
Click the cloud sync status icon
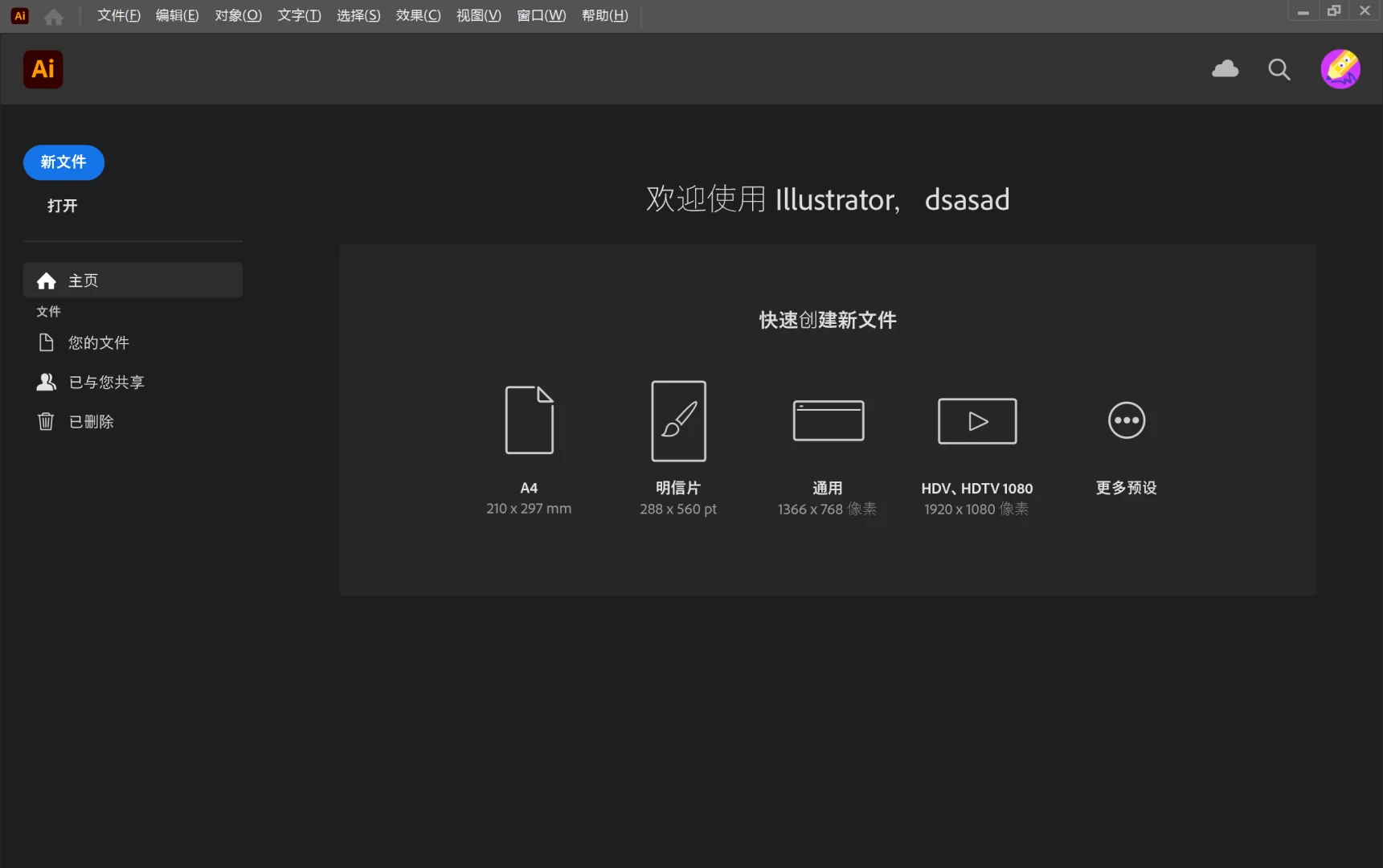(1224, 69)
